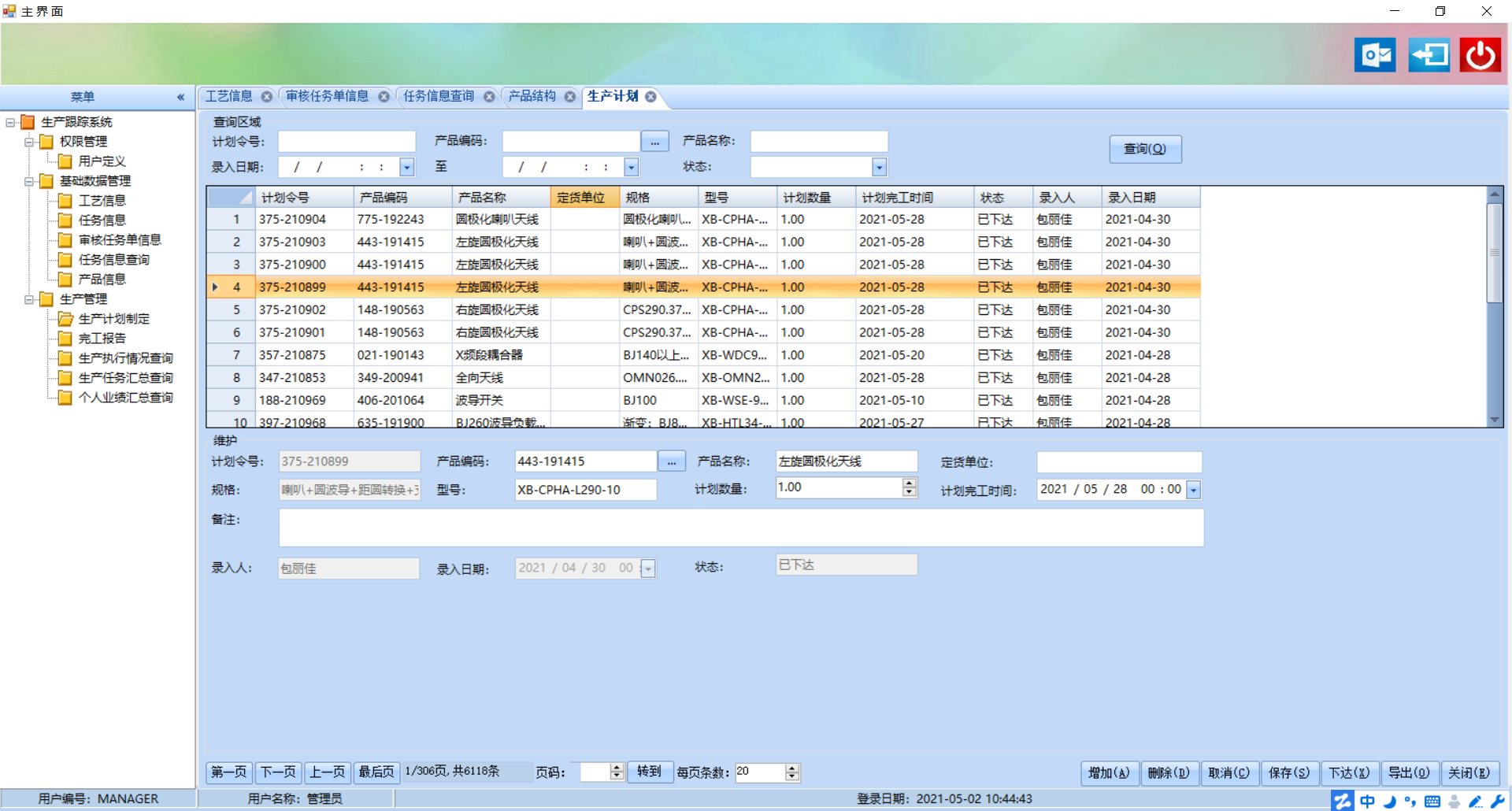Collapse the 菜单 sidebar with double-chevron
This screenshot has height=811, width=1512.
(180, 97)
